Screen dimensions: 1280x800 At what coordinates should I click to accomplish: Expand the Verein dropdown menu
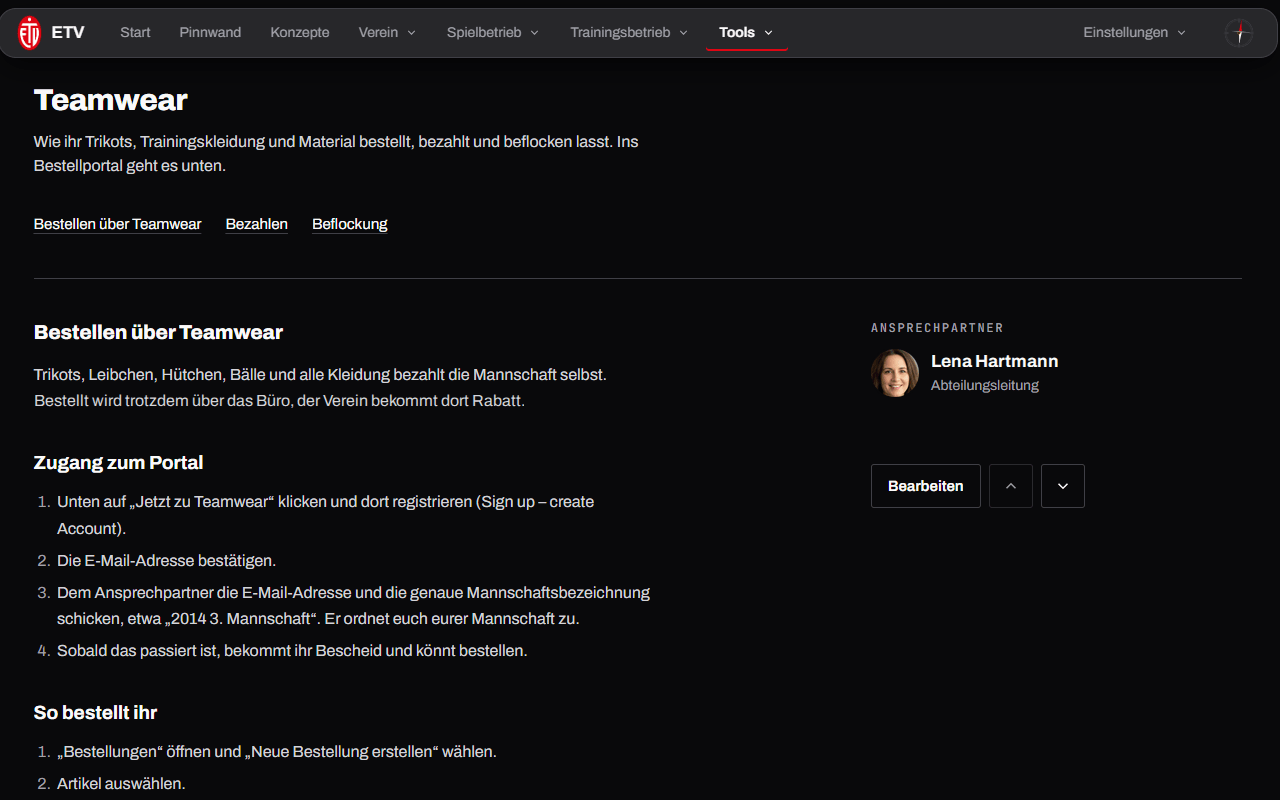(x=388, y=32)
